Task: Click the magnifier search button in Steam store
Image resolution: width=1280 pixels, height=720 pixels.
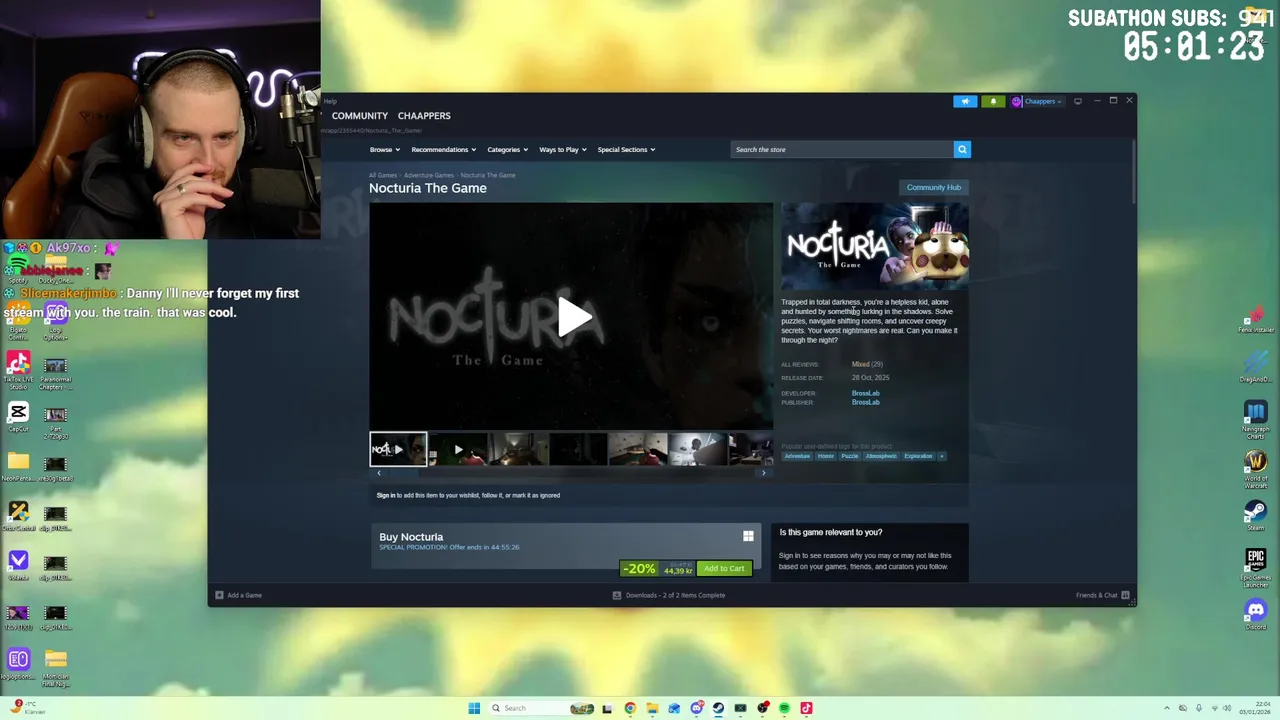Action: [962, 149]
